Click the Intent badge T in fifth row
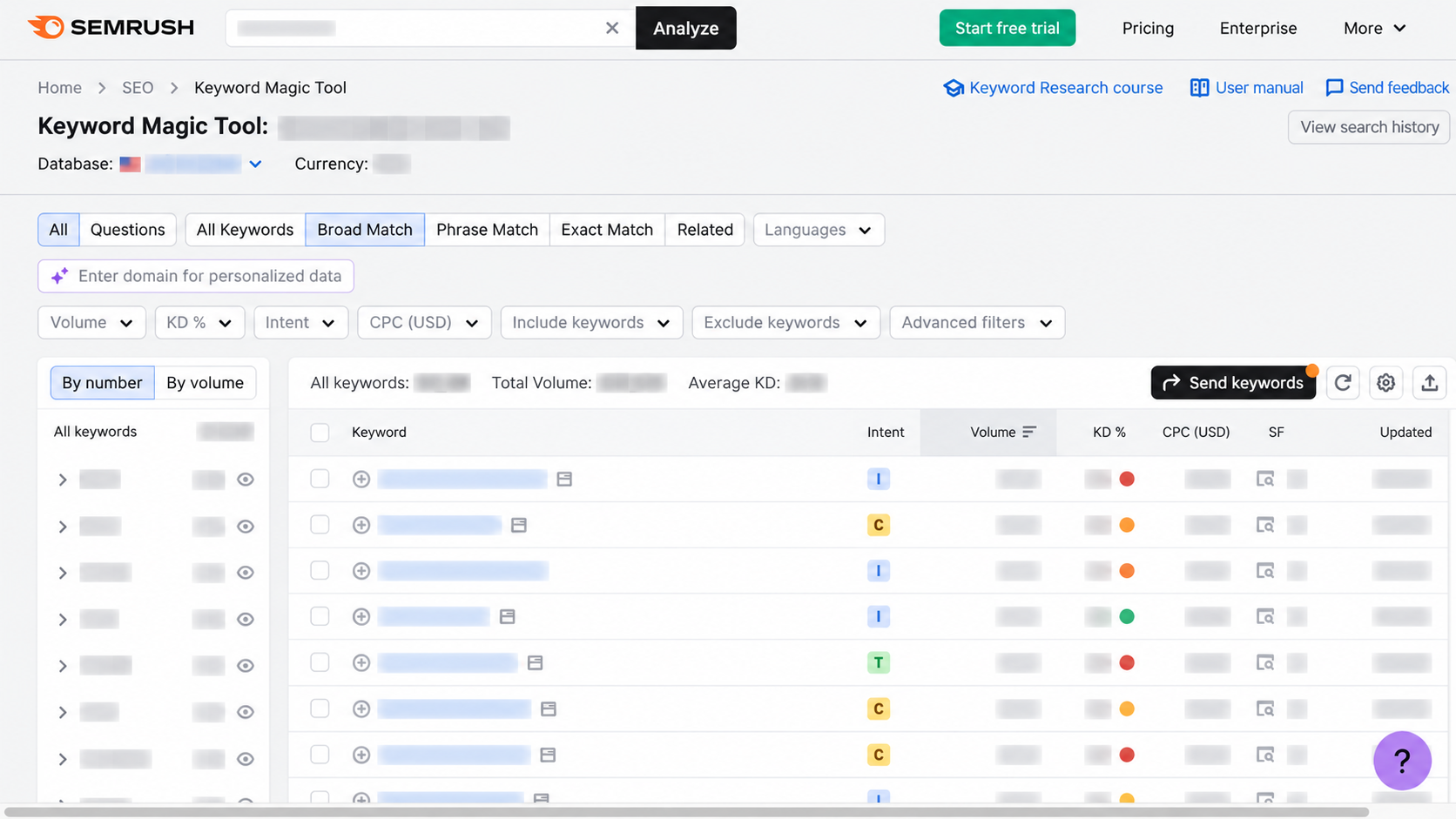Viewport: 1456px width, 819px height. pyautogui.click(x=879, y=663)
